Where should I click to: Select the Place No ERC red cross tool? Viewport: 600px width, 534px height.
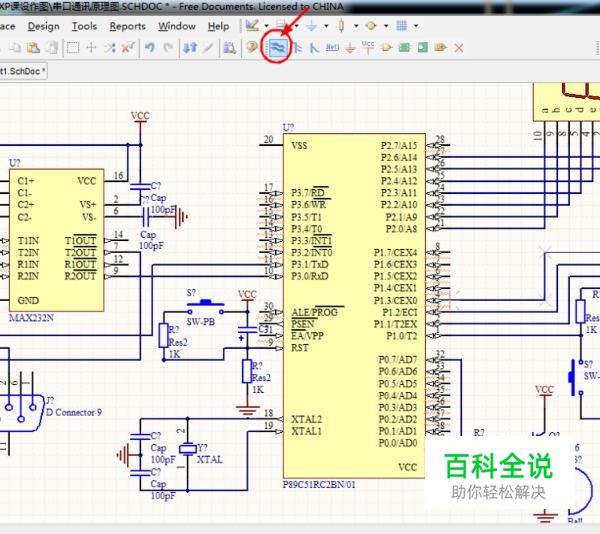[x=459, y=48]
